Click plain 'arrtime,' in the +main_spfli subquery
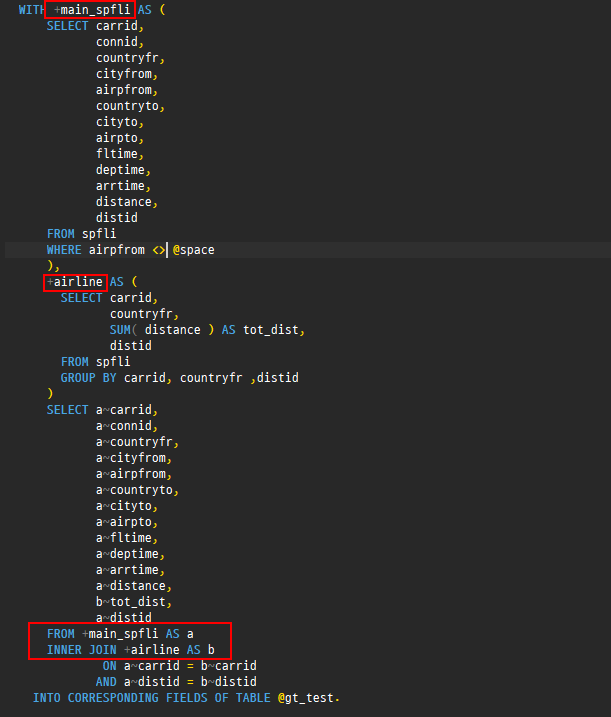Screen dimensions: 611x717 pos(123,186)
